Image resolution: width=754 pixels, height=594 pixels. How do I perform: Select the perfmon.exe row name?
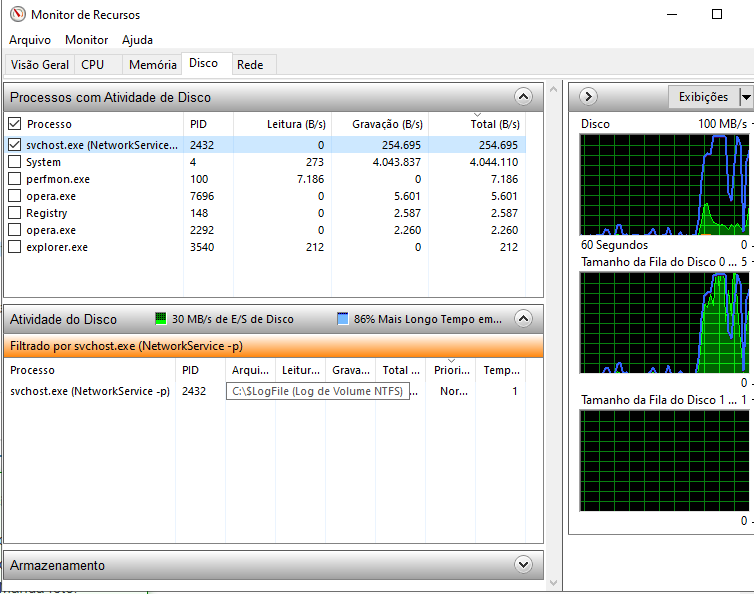58,179
